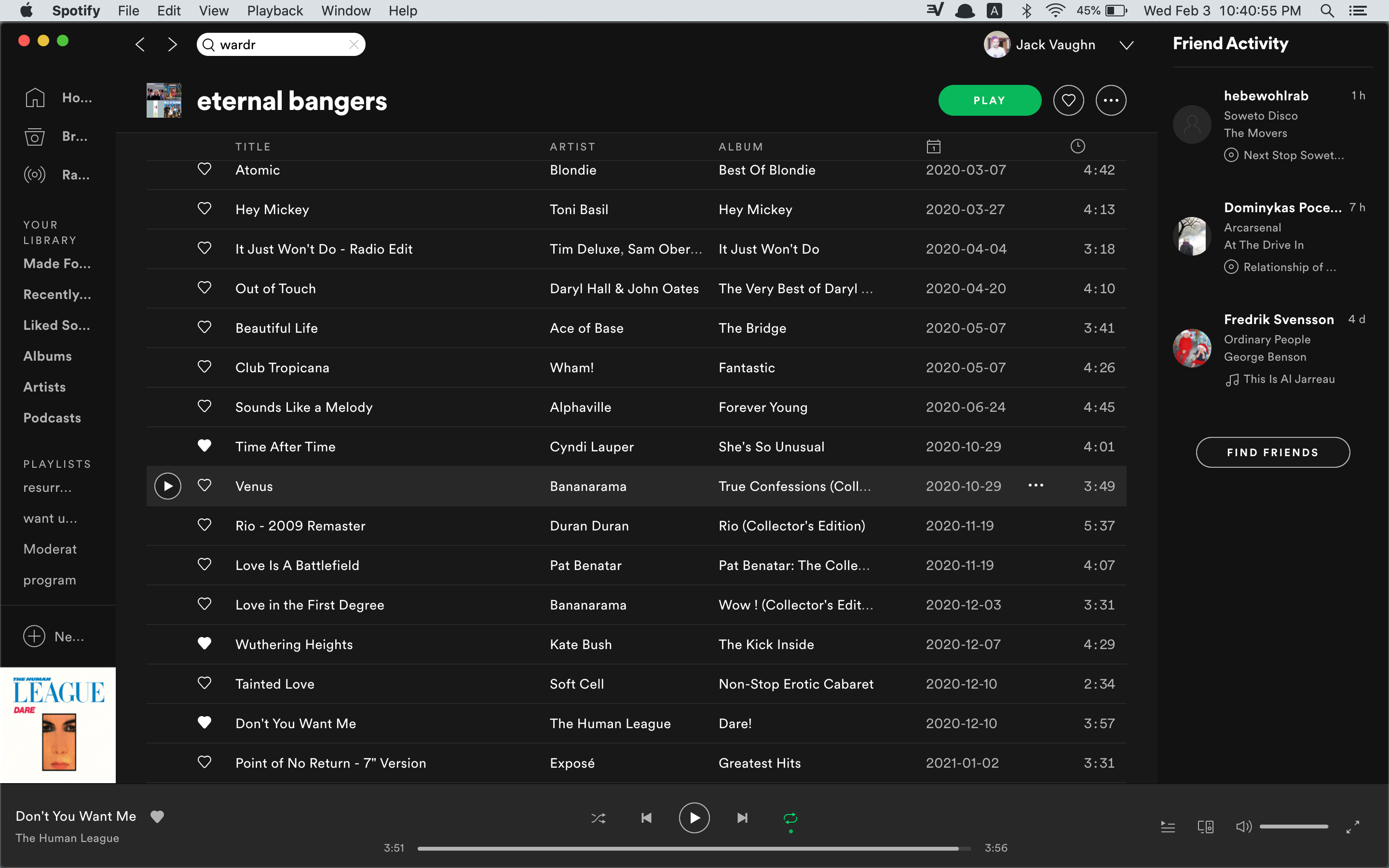Open more options for Venus track

click(x=1035, y=486)
